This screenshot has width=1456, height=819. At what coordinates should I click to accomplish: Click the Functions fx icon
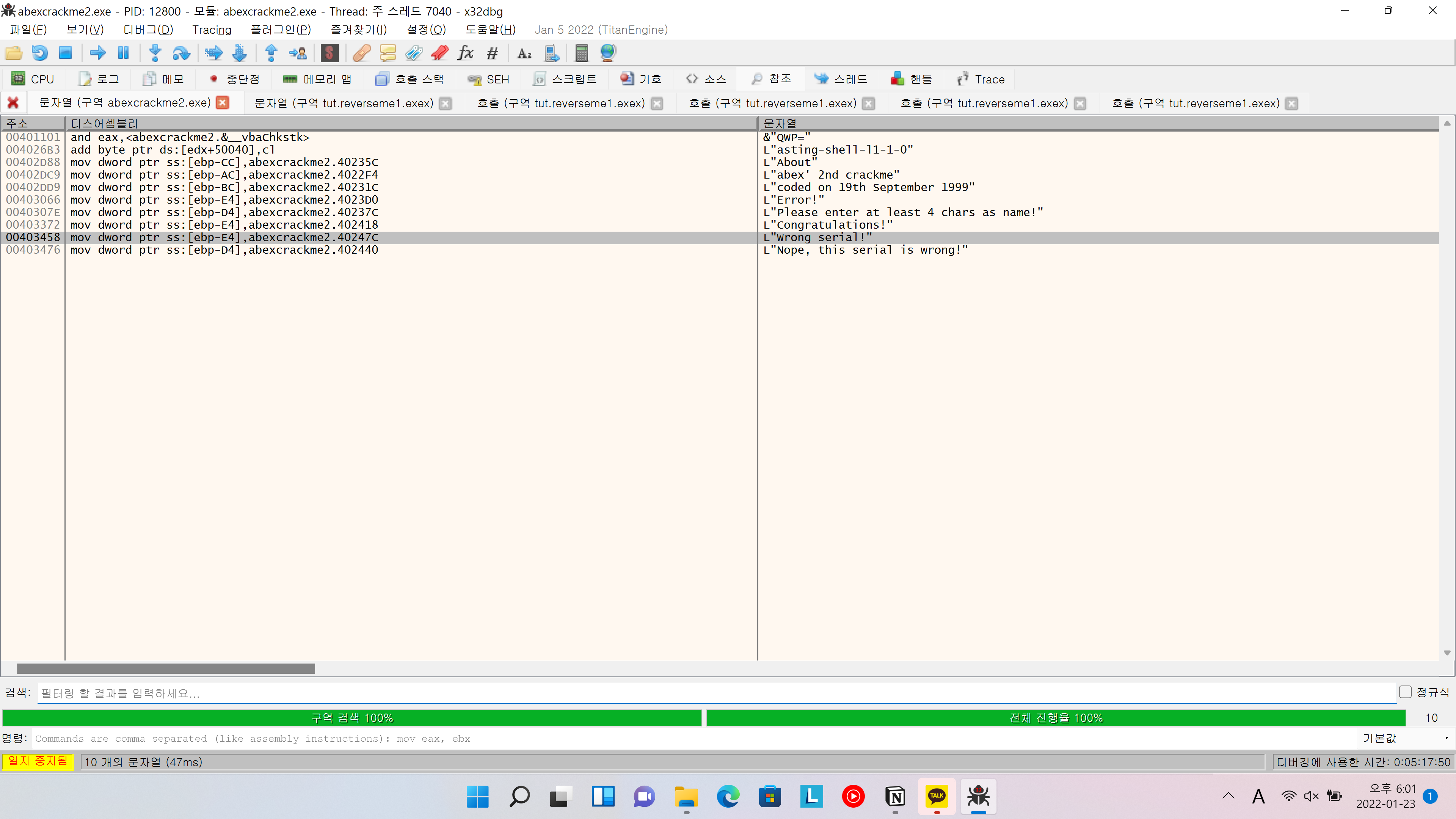point(466,53)
